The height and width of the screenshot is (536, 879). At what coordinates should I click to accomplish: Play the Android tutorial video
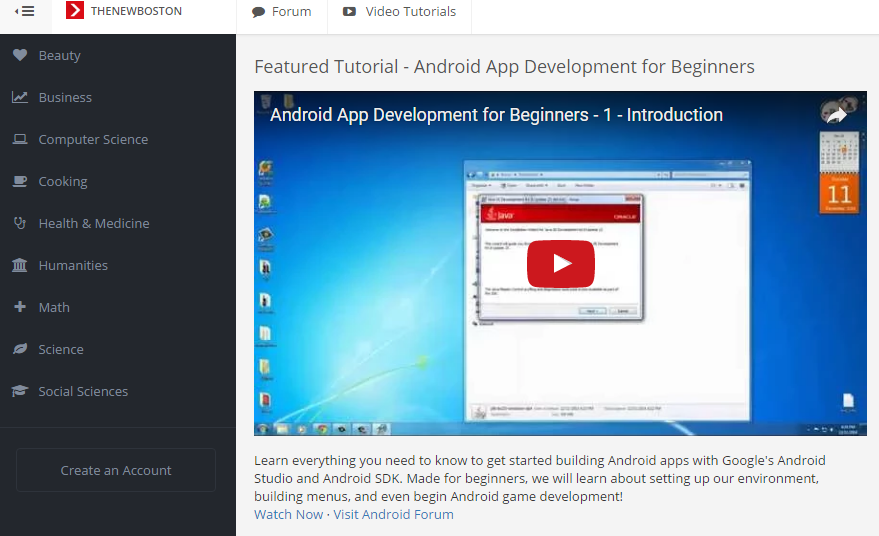561,264
